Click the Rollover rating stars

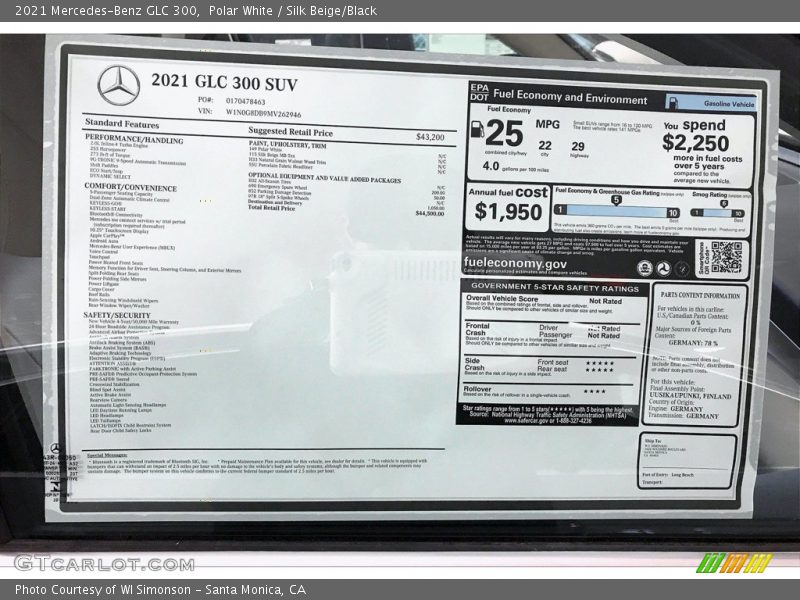[x=594, y=391]
